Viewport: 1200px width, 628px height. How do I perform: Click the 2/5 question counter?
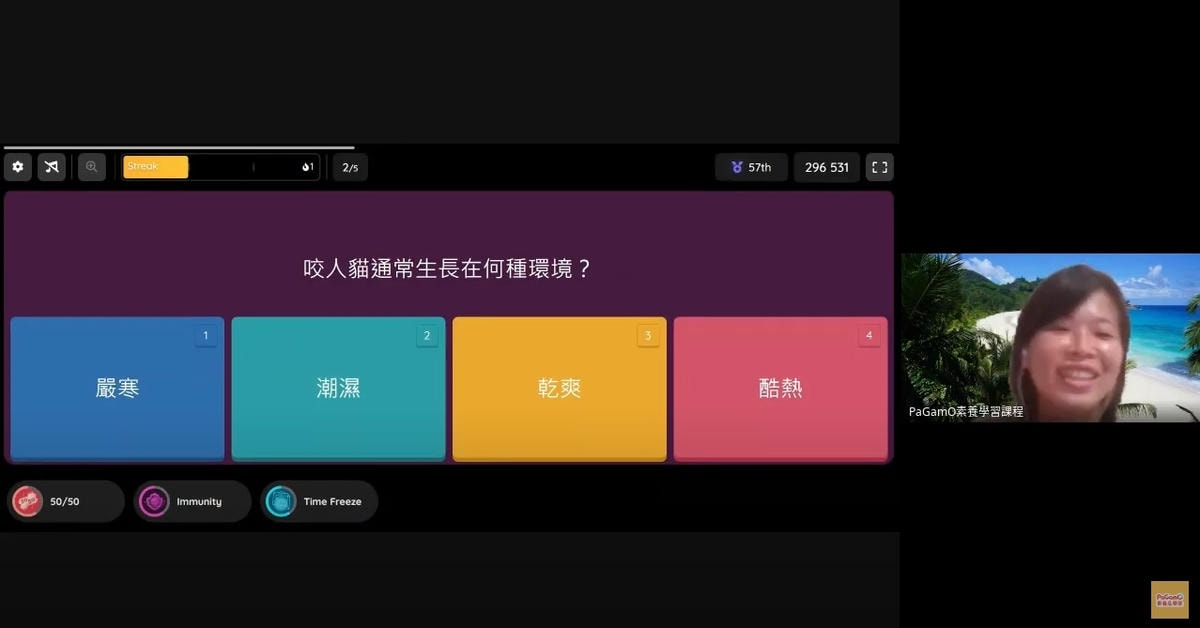(350, 167)
